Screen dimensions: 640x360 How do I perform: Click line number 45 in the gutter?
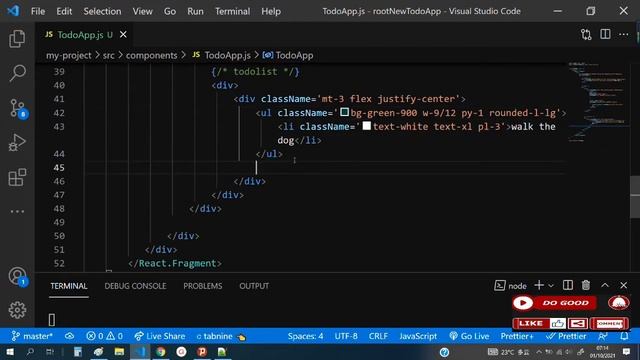click(x=59, y=167)
